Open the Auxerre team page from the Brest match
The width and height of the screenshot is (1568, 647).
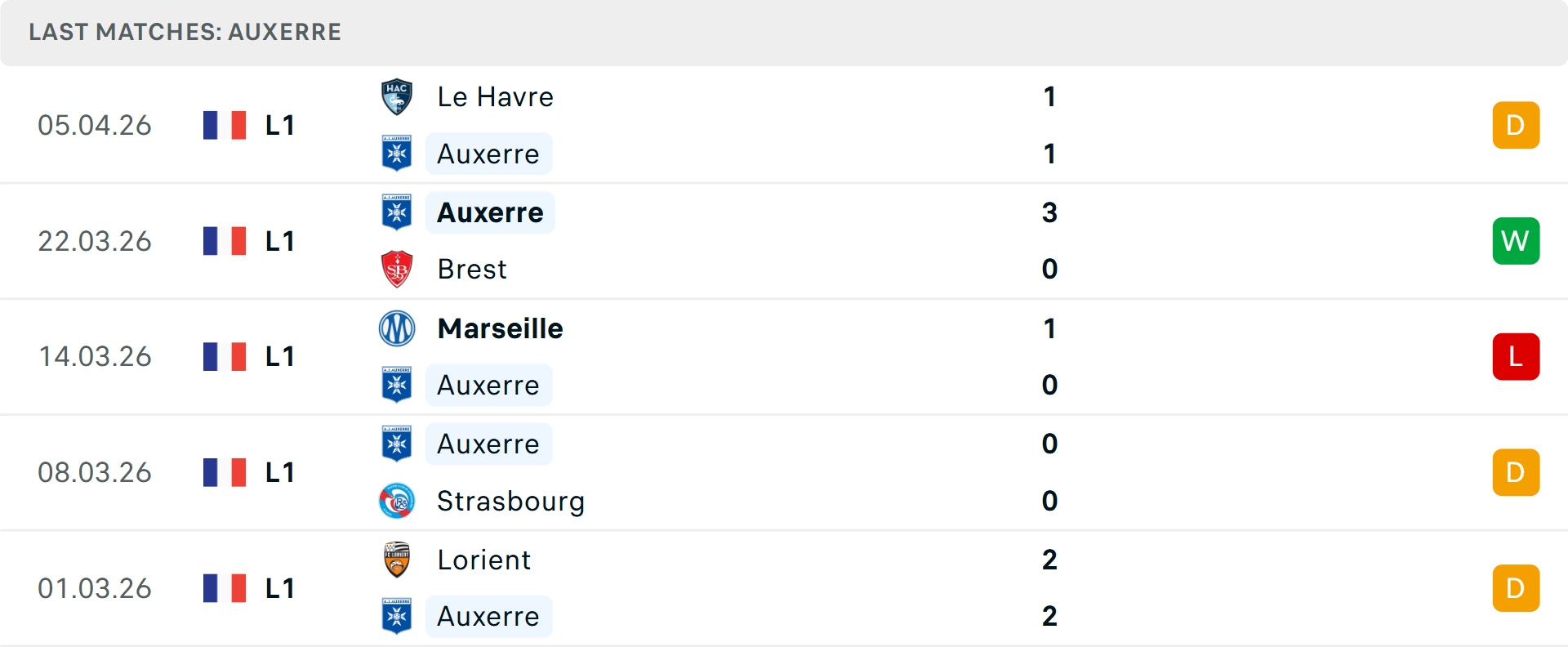489,212
